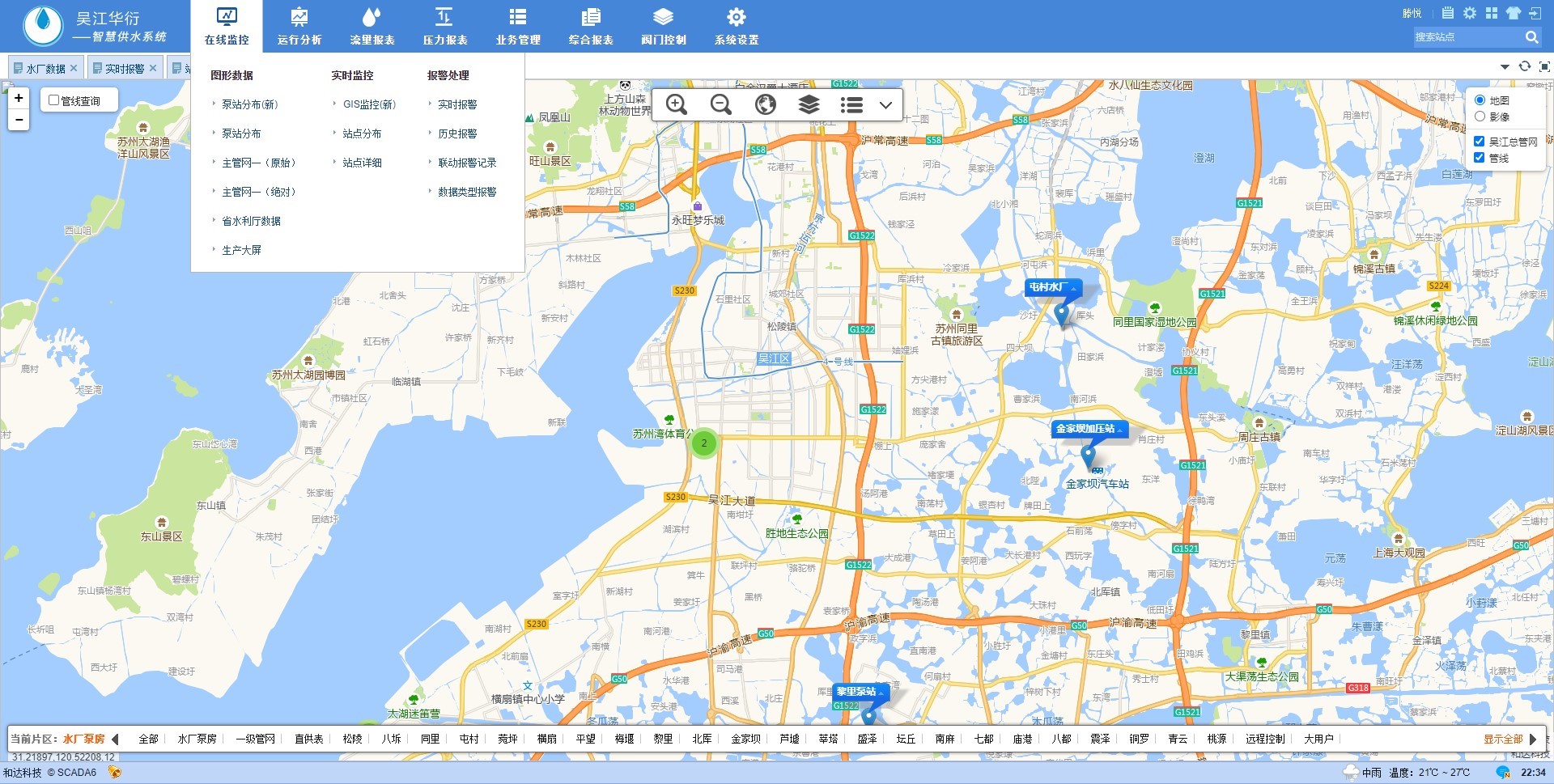Open 生产大屏 menu entry
This screenshot has width=1554, height=784.
(x=241, y=250)
